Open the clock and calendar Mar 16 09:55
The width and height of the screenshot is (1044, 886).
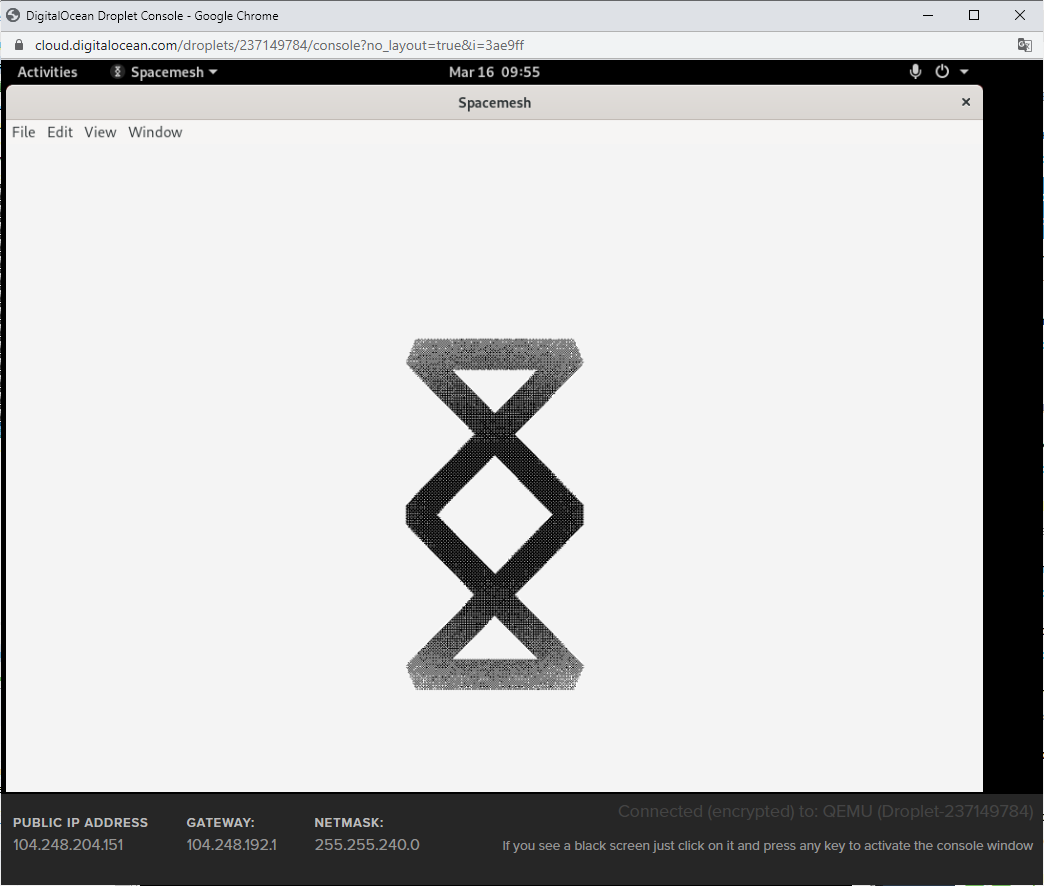tap(494, 72)
